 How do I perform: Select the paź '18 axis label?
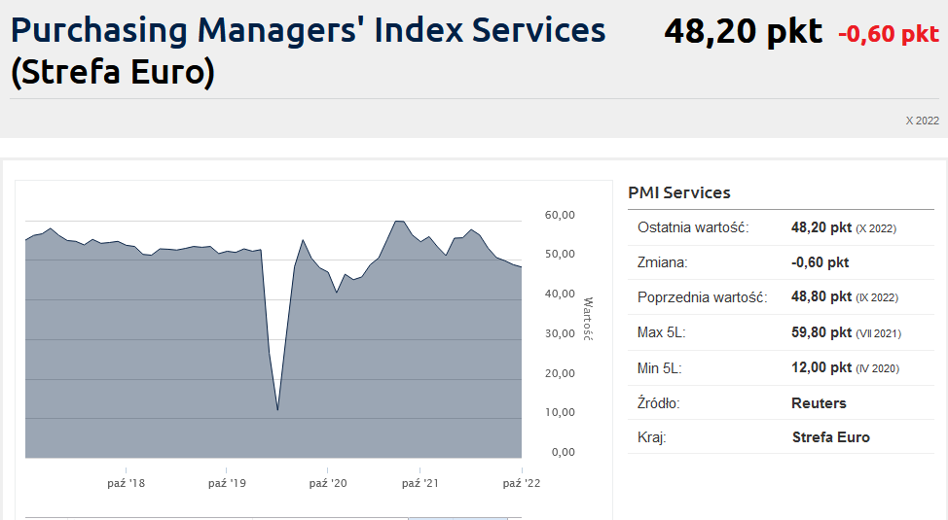[x=126, y=483]
